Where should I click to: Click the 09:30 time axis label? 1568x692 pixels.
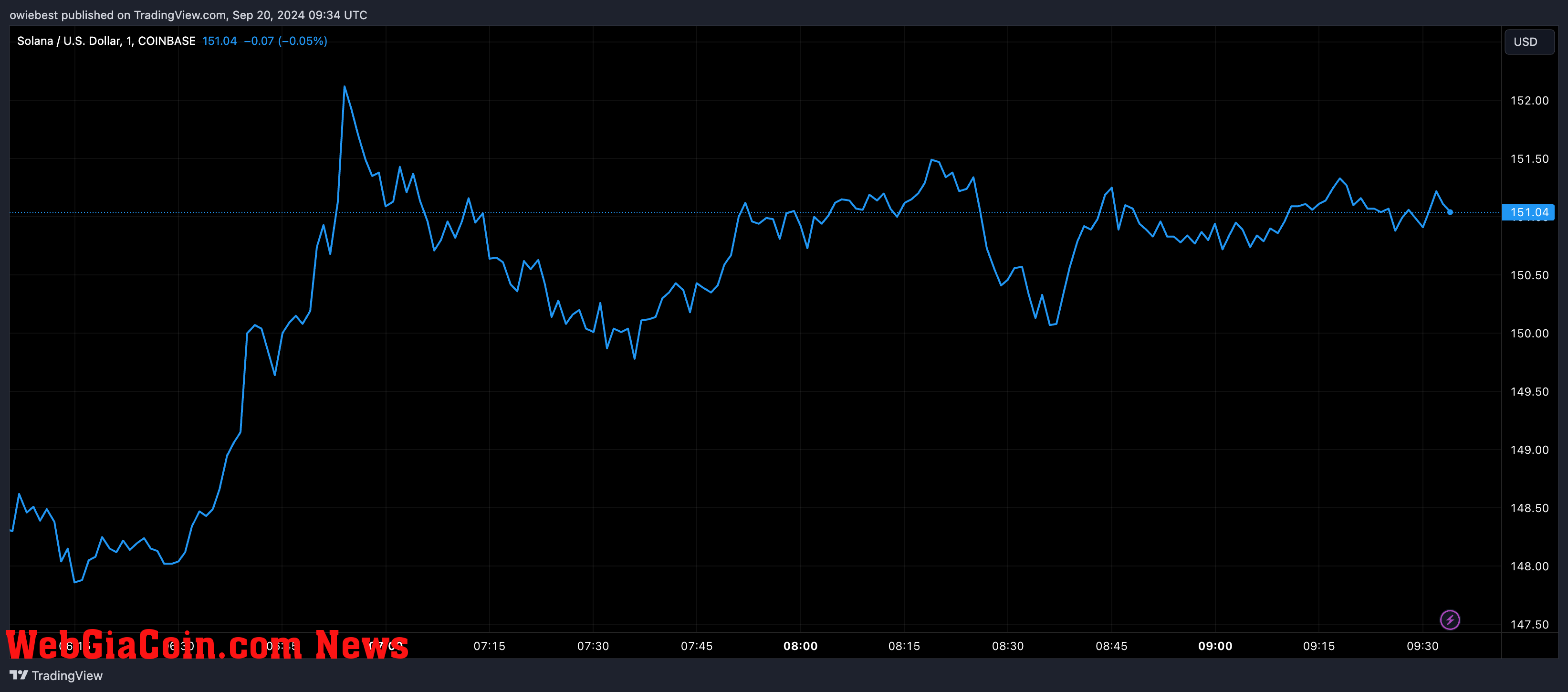[x=1422, y=646]
